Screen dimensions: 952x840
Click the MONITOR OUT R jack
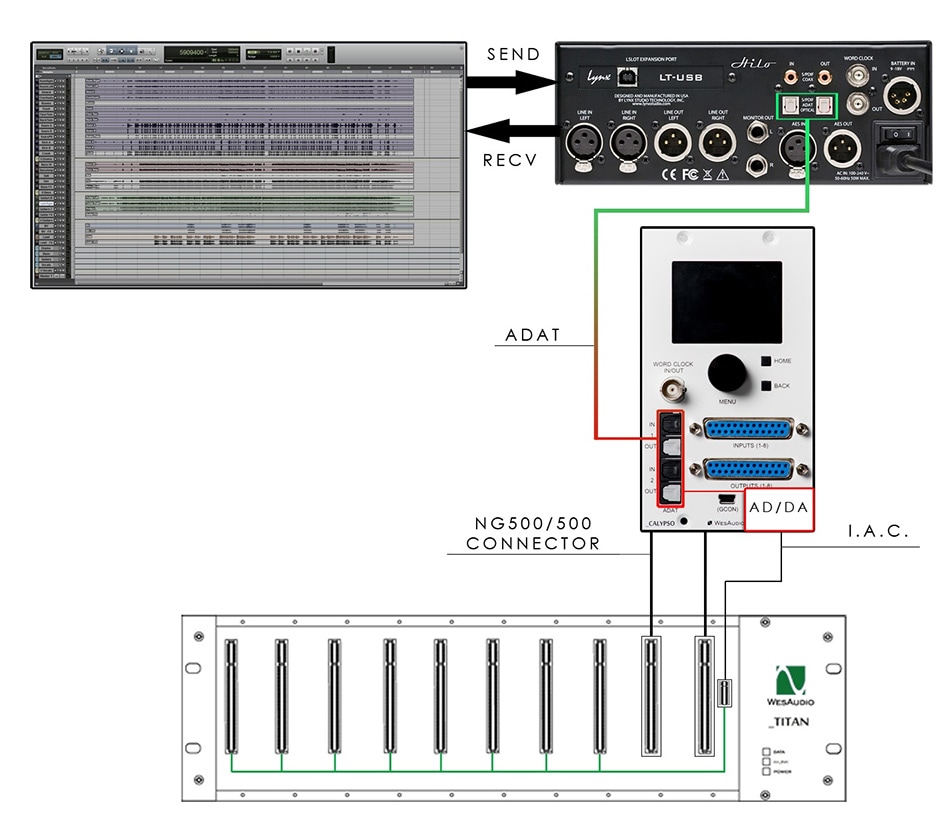click(757, 166)
